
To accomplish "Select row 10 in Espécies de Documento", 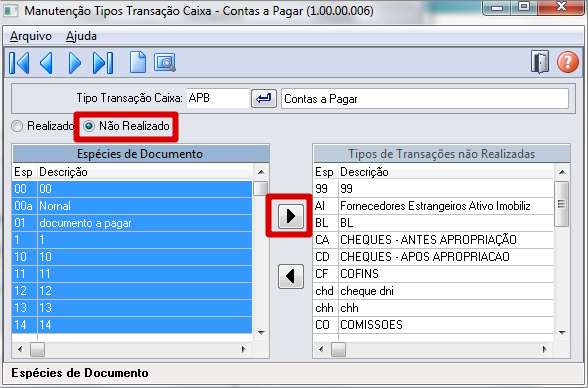I will (132, 257).
